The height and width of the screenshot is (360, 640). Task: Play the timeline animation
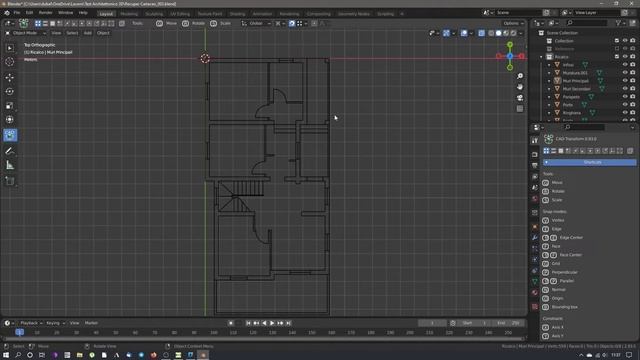pyautogui.click(x=272, y=323)
